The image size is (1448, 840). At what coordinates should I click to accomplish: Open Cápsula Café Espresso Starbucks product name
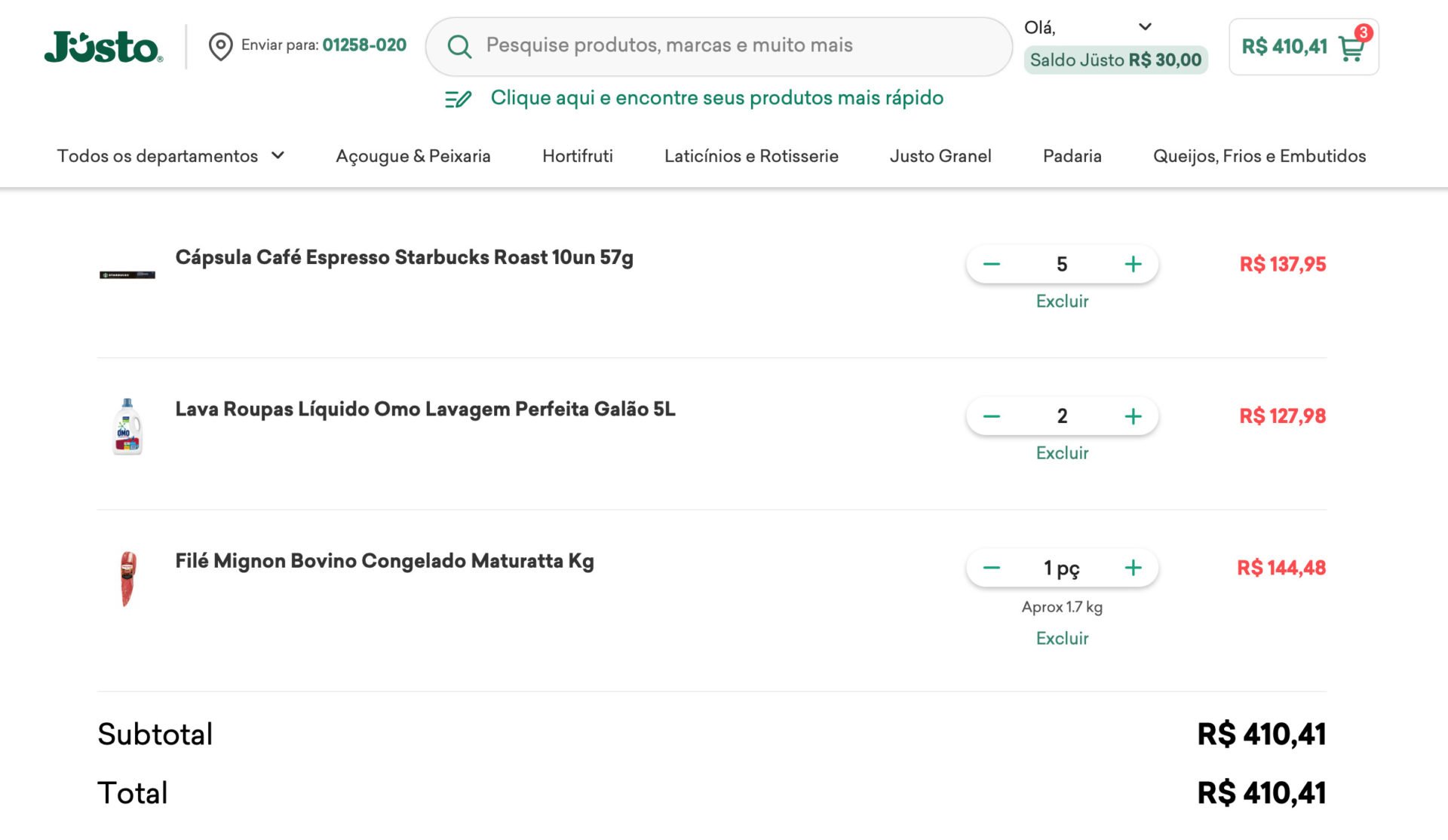[x=404, y=258]
